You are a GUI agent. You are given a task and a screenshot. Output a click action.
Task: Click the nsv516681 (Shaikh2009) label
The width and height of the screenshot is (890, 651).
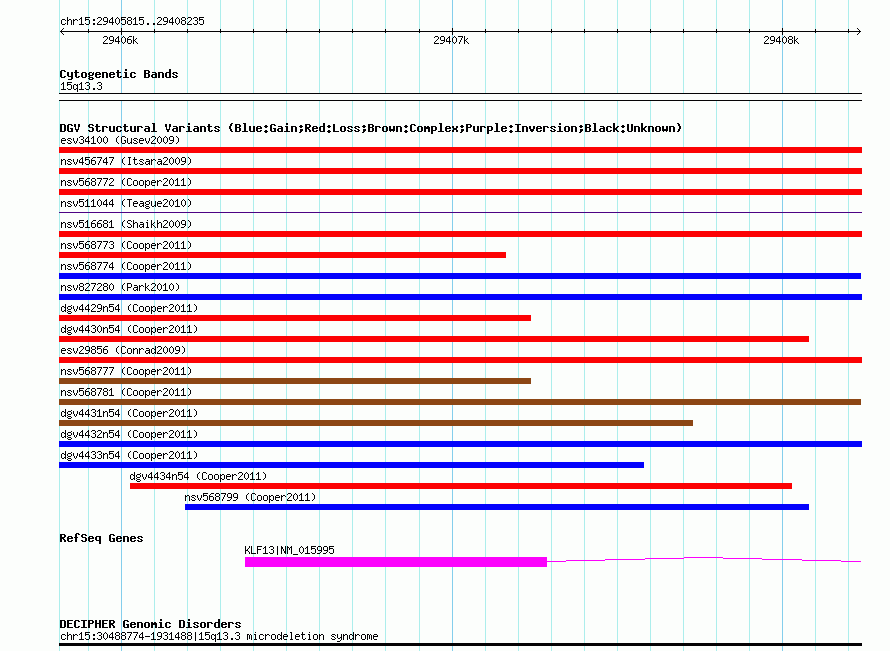click(x=126, y=224)
